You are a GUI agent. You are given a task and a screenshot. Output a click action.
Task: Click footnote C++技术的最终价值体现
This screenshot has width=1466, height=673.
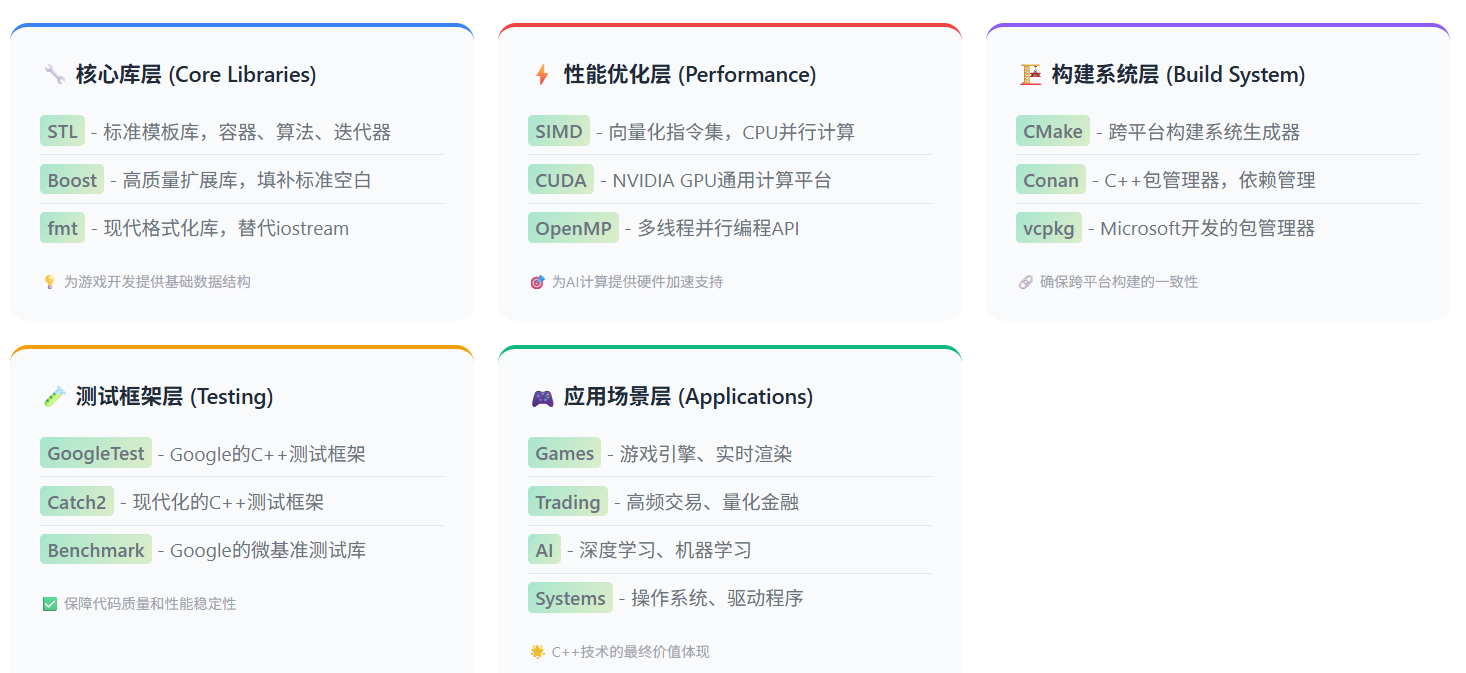click(x=630, y=652)
